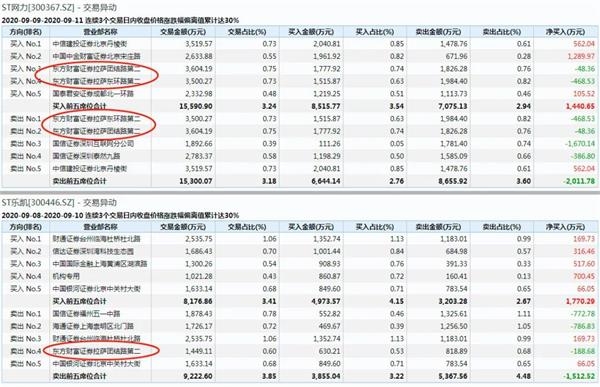This screenshot has height=387, width=600.
Task: Click the -1,670.14 net buy value
Action: click(x=580, y=144)
